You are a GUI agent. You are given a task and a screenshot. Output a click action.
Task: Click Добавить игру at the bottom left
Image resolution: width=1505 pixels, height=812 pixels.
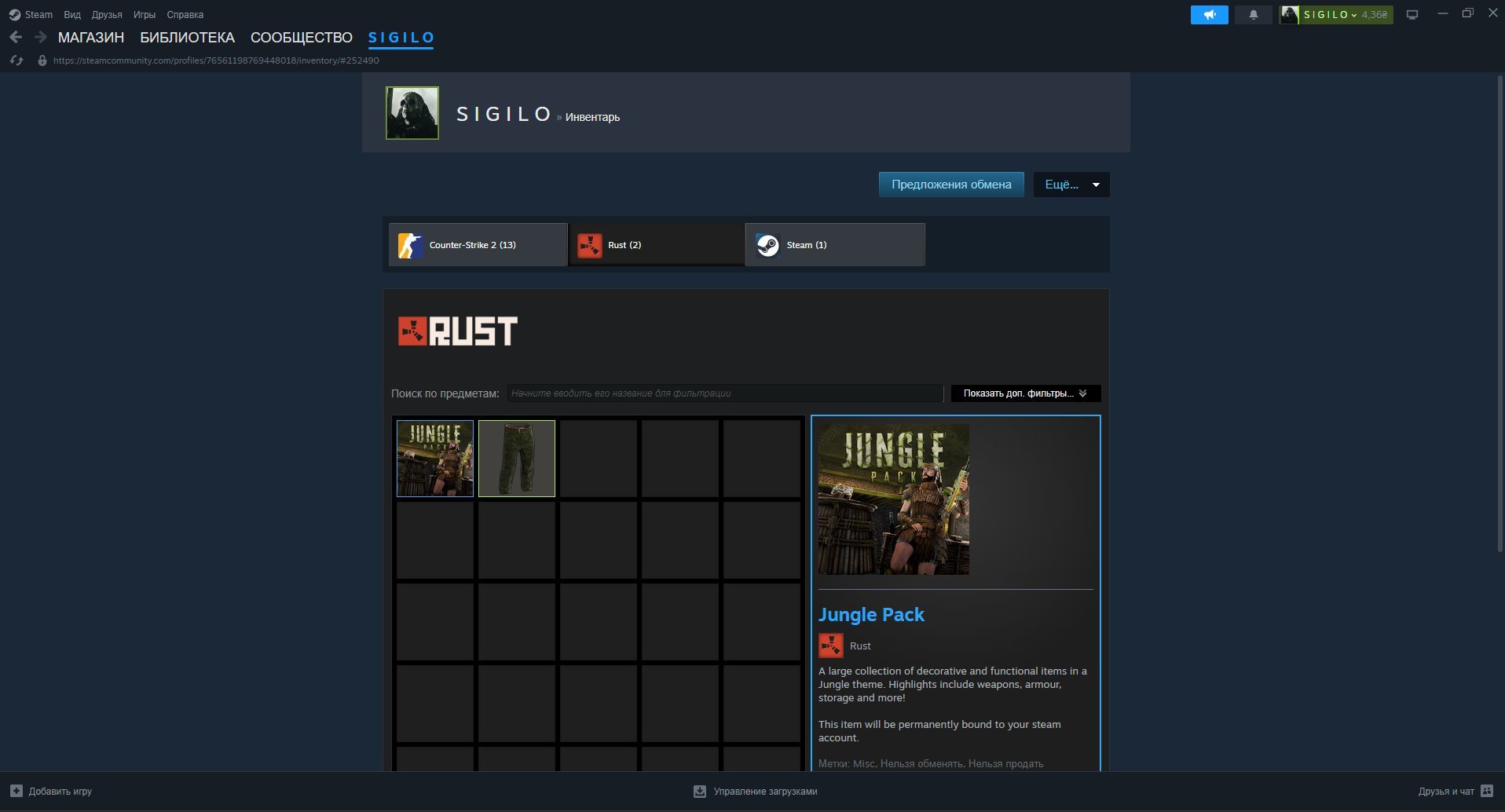pyautogui.click(x=60, y=792)
